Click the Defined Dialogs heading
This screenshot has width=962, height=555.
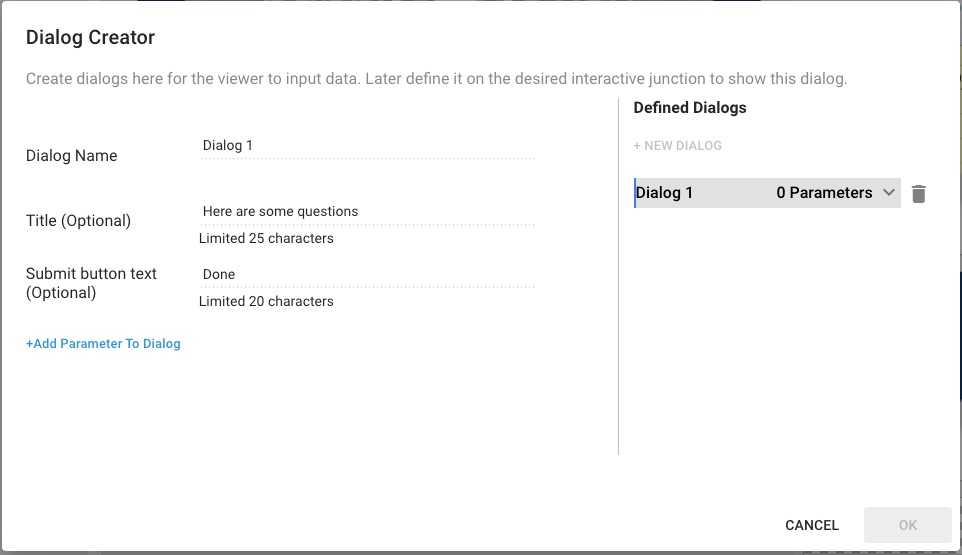pos(690,107)
